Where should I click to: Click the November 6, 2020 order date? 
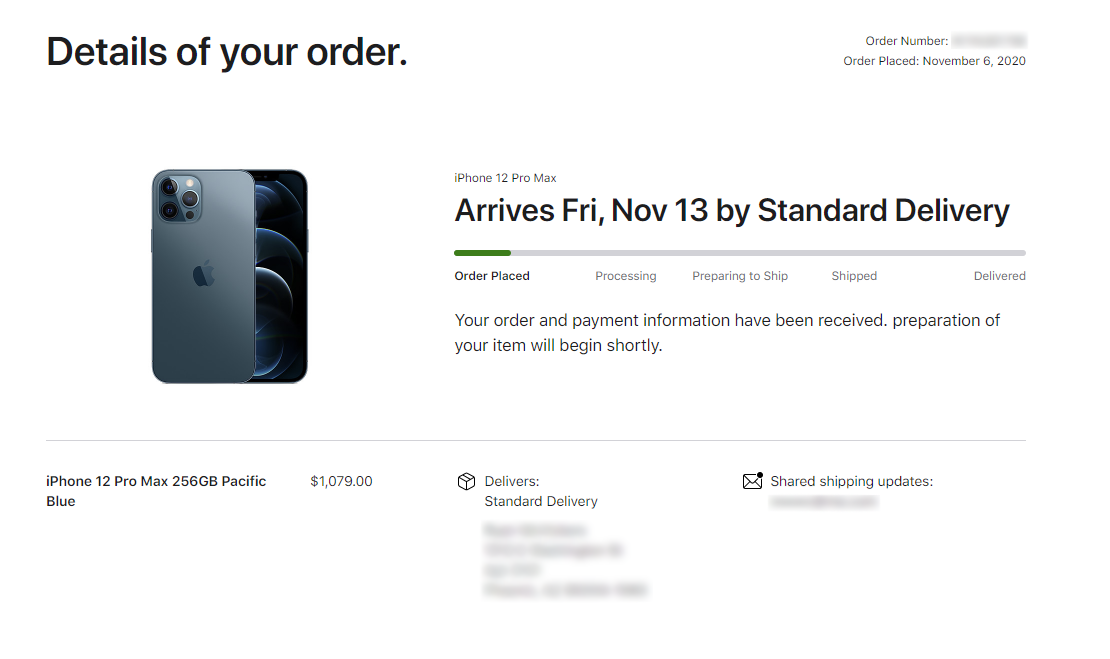[x=974, y=61]
